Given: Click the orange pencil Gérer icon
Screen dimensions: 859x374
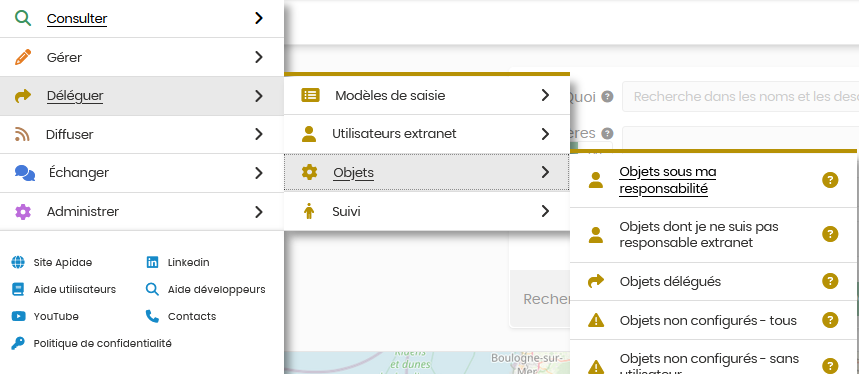Looking at the screenshot, I should point(23,57).
